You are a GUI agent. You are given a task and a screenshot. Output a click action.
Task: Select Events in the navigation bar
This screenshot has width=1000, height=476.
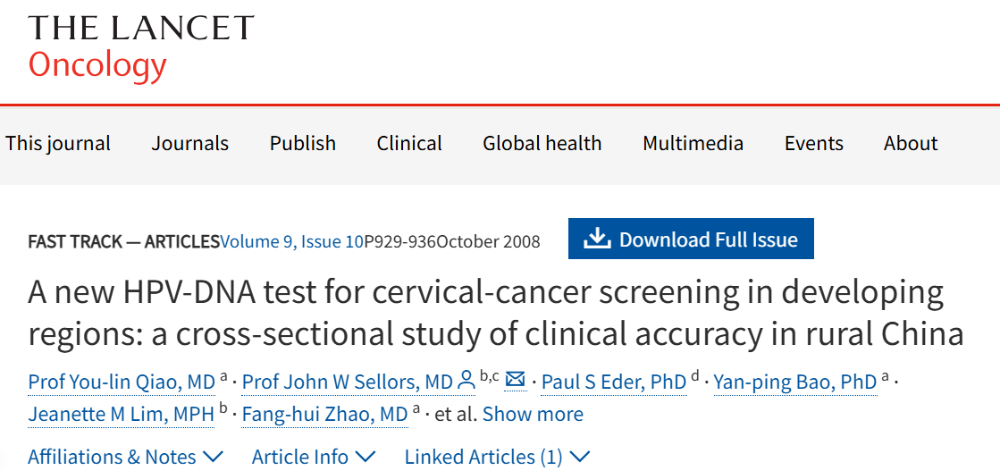814,143
